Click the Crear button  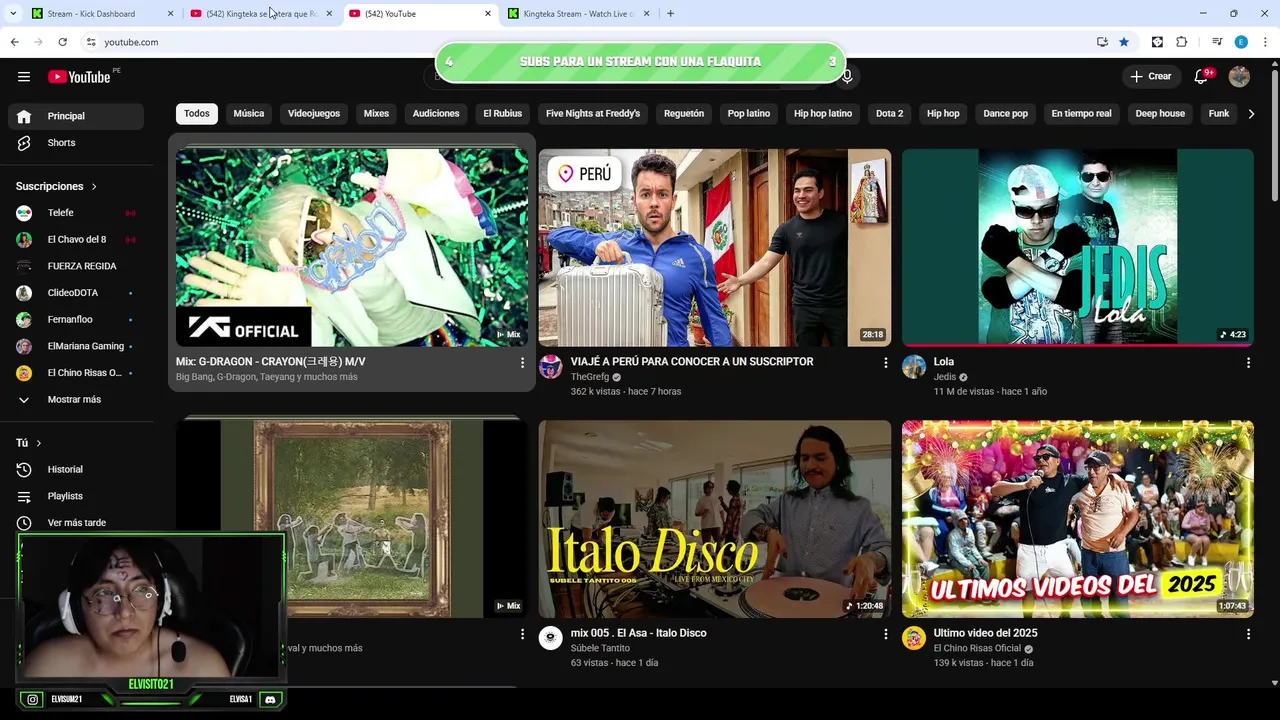[1150, 77]
